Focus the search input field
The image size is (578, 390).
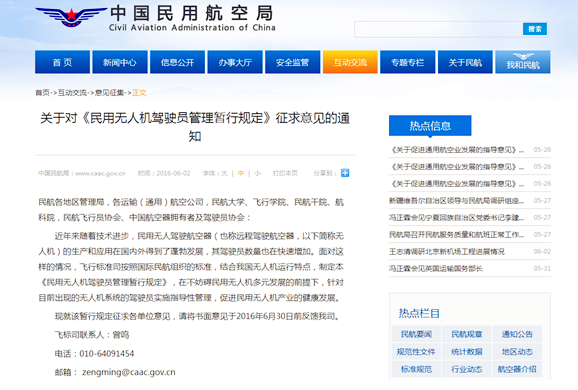[439, 29]
